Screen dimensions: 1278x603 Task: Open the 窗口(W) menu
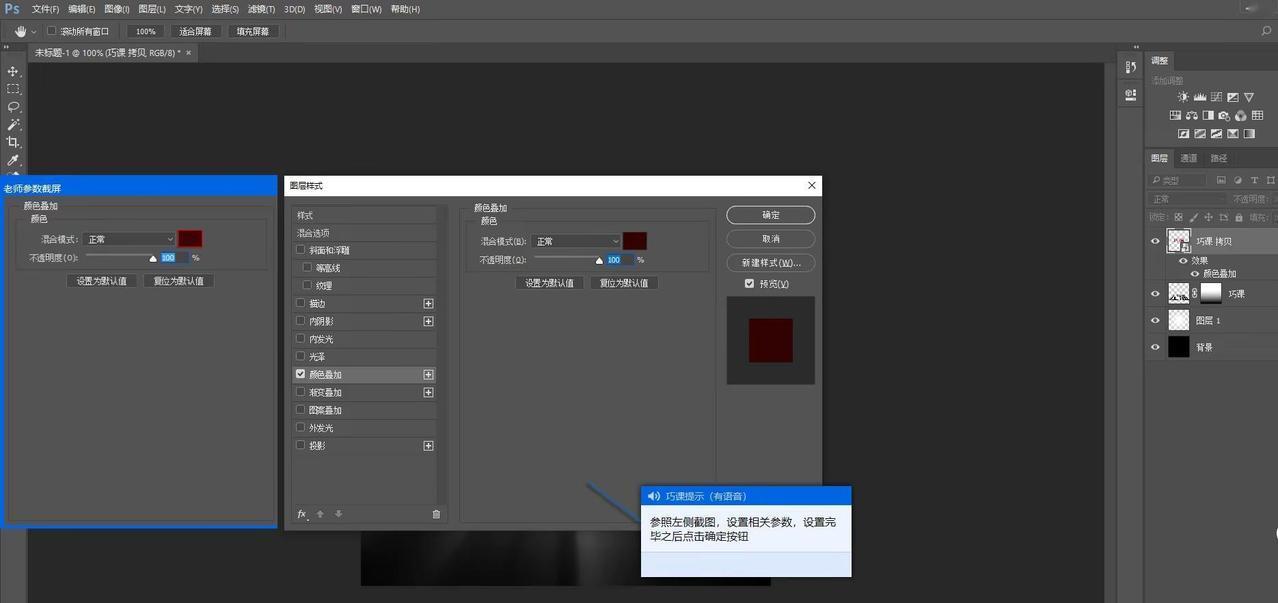coord(366,9)
